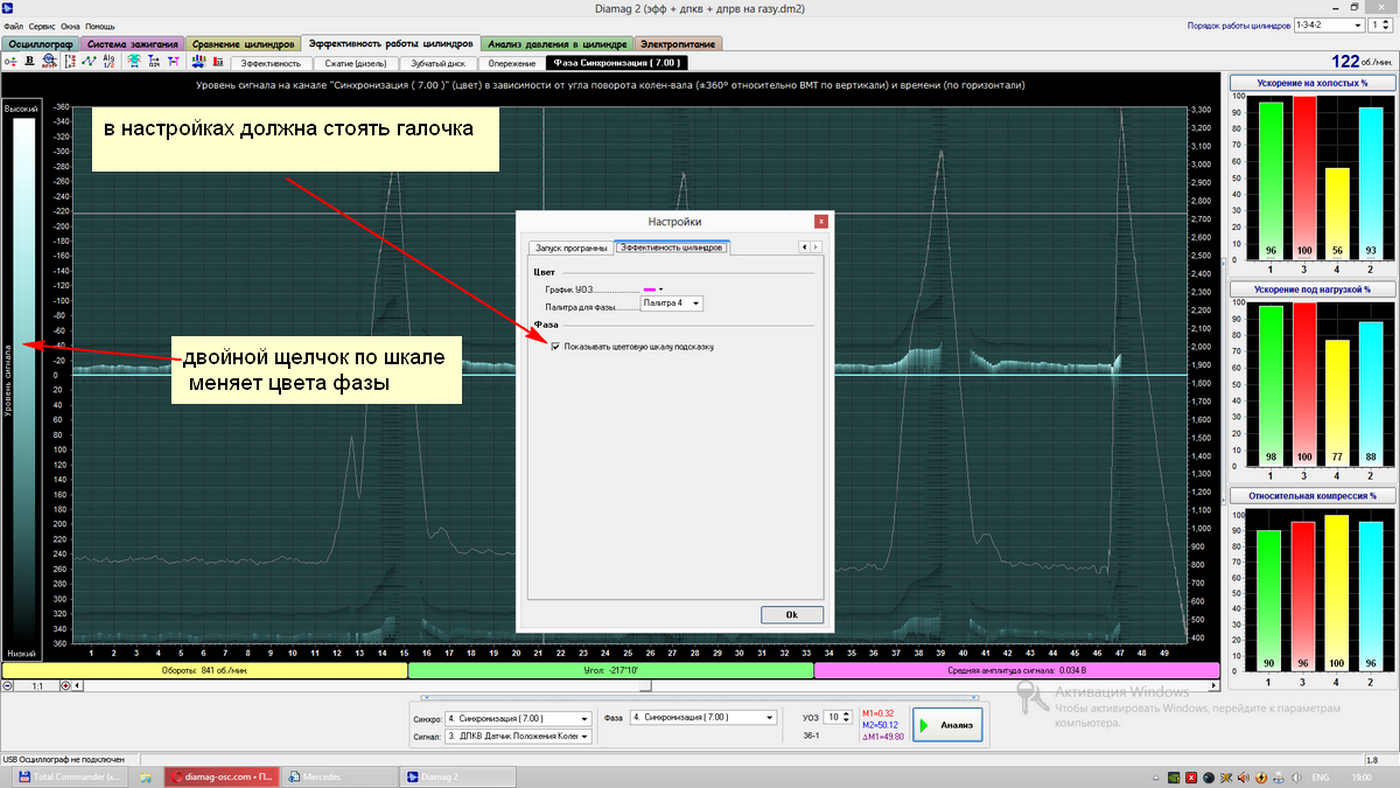Select the Эффективность sub-tab
Image resolution: width=1400 pixels, height=788 pixels.
[271, 63]
